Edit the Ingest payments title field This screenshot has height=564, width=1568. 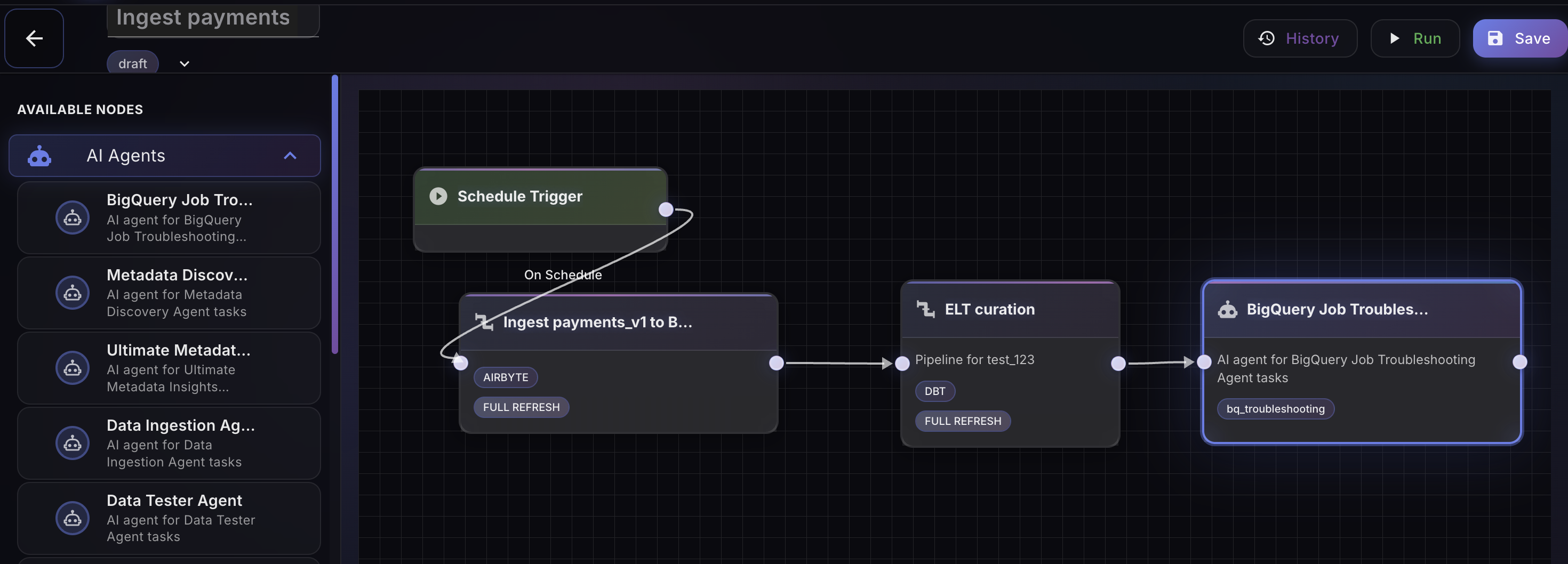pos(212,18)
